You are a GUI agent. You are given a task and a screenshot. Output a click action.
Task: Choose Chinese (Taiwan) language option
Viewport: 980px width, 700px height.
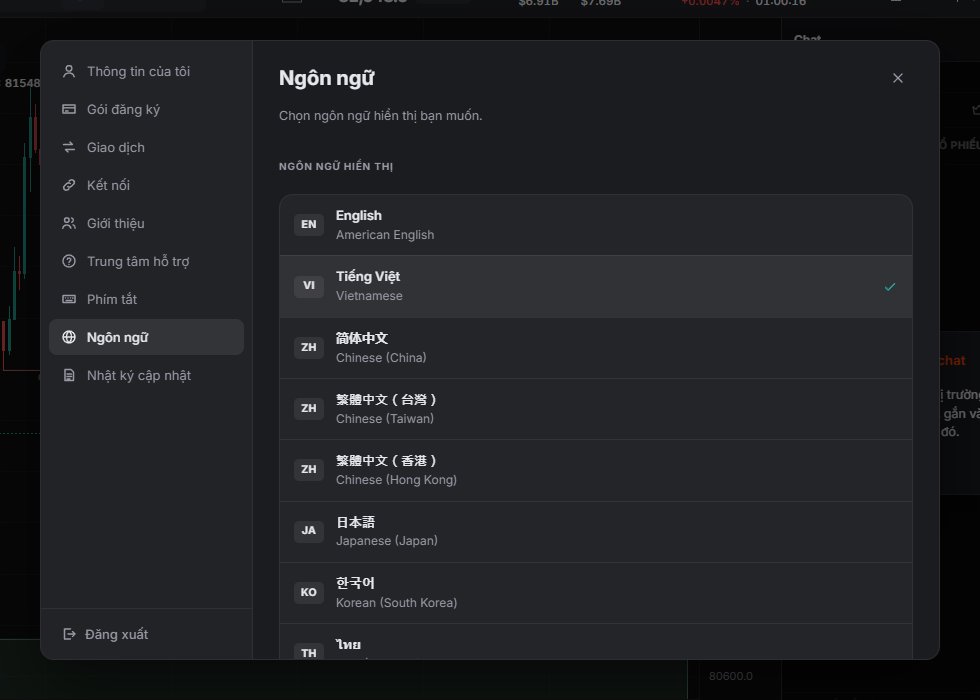coord(596,409)
